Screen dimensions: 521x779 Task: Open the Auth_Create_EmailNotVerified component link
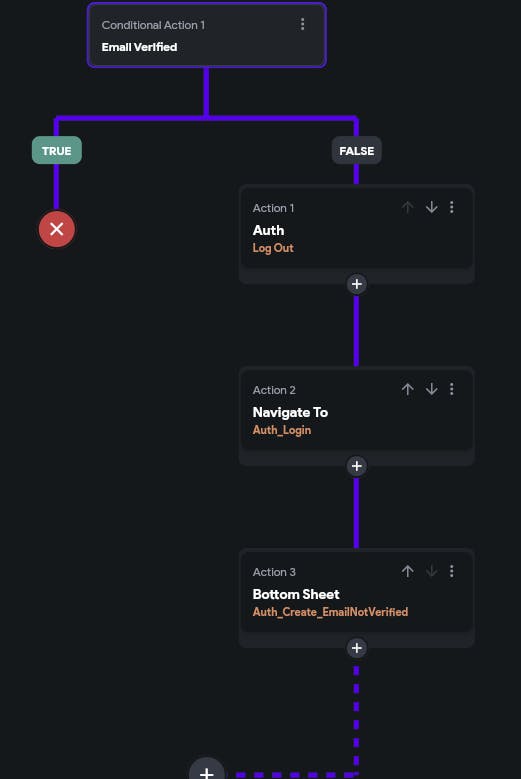[x=330, y=612]
